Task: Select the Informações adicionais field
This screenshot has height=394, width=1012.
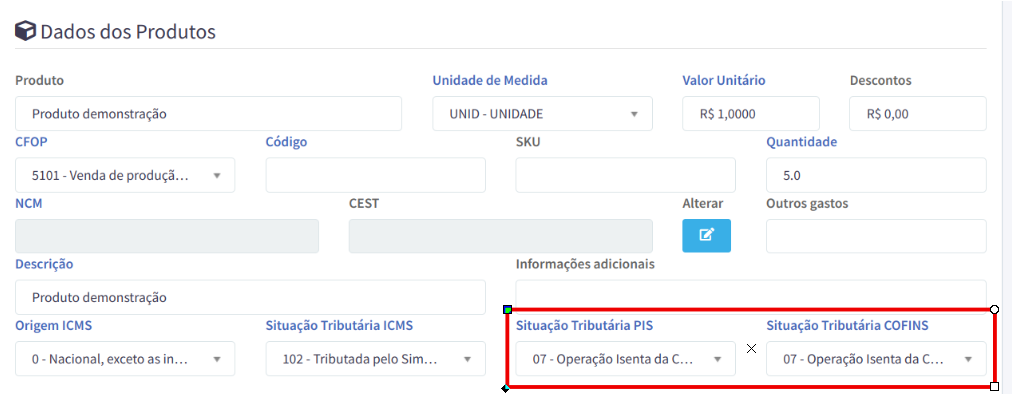Action: (x=751, y=294)
